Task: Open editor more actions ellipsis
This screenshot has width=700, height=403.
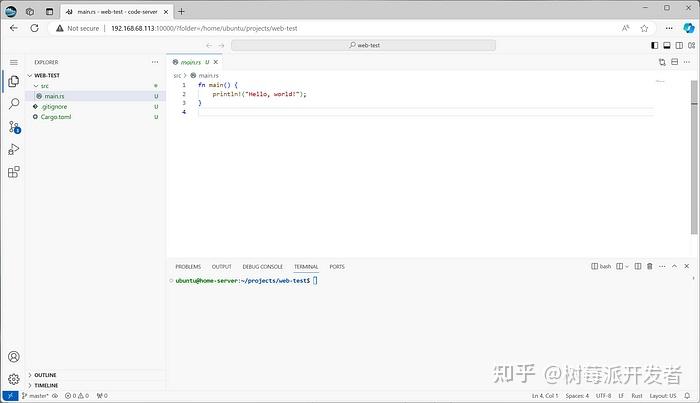Action: pos(687,62)
